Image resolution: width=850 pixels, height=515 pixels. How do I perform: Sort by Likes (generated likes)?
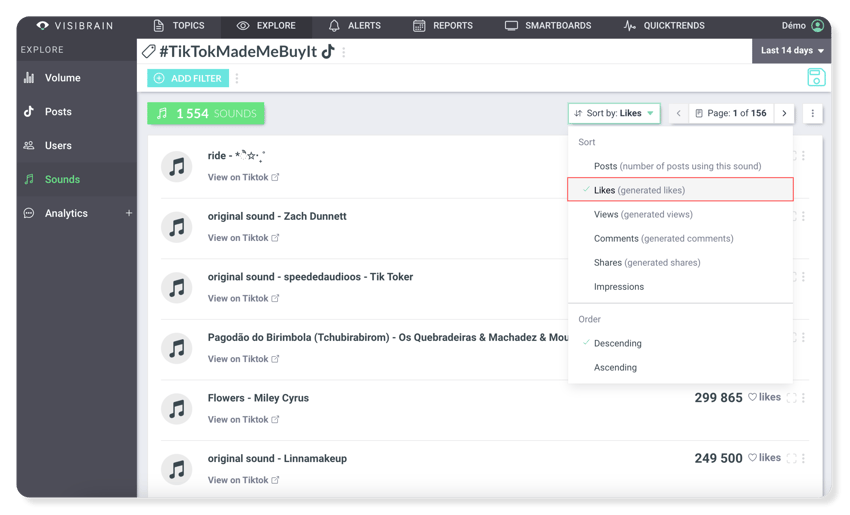click(x=680, y=190)
